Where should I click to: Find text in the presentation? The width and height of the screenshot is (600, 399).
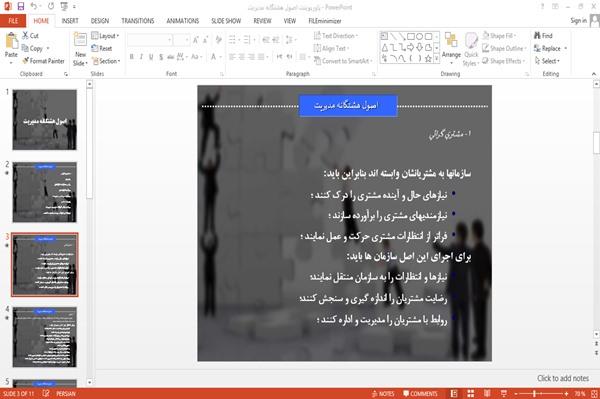tap(543, 36)
